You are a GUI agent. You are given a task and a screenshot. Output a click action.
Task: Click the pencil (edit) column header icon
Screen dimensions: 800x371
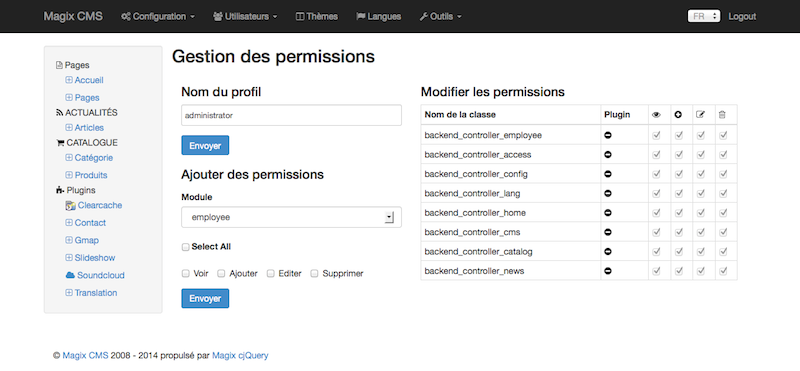click(x=701, y=115)
